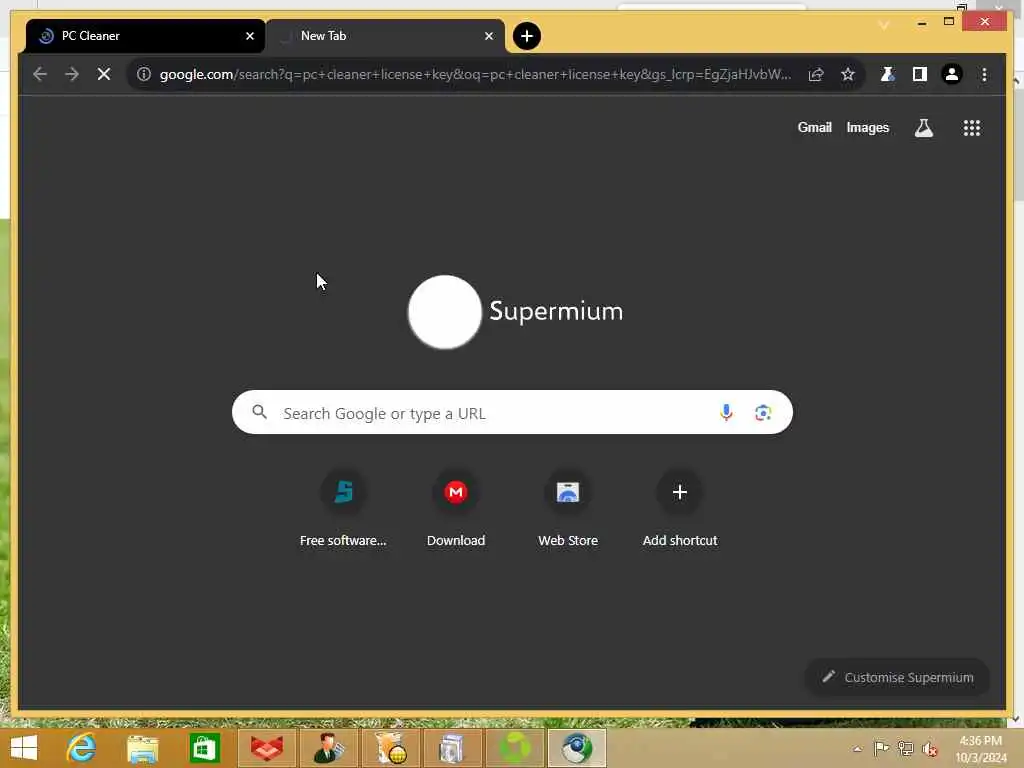Close the New Tab tab

click(488, 36)
